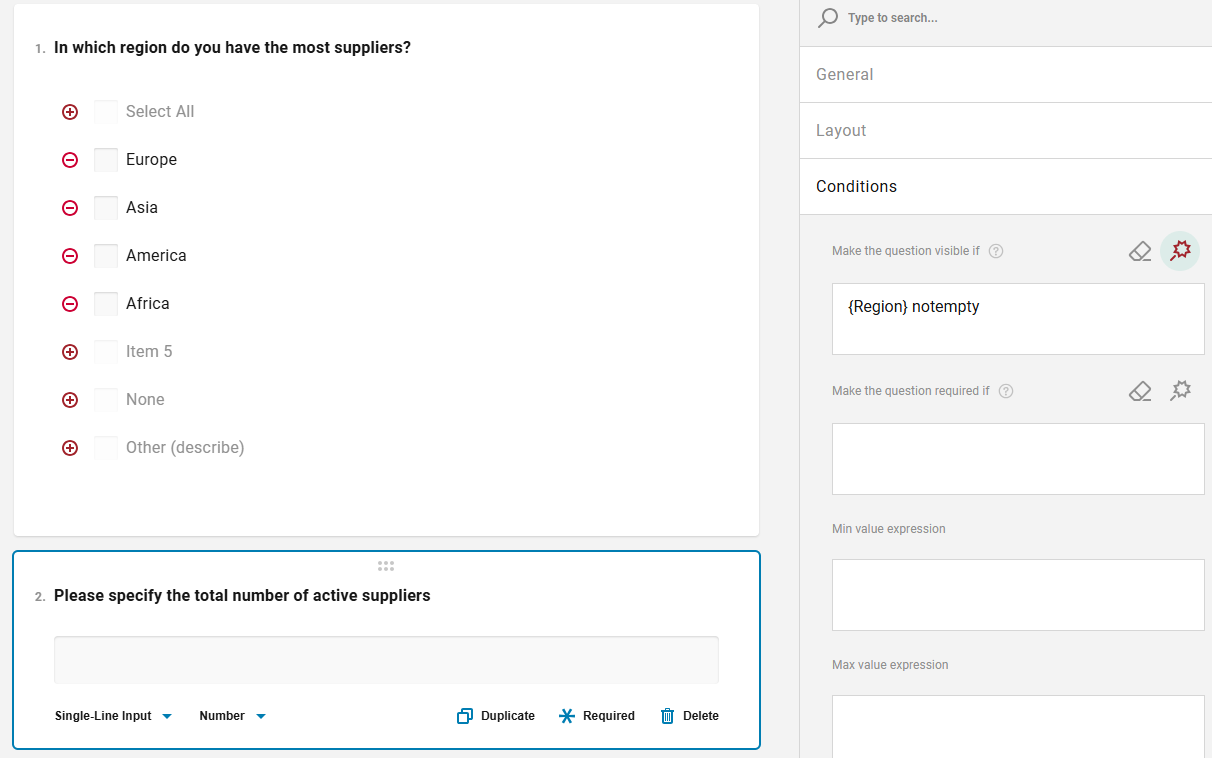Click the Min value expression field
Image resolution: width=1212 pixels, height=758 pixels.
pyautogui.click(x=1018, y=595)
